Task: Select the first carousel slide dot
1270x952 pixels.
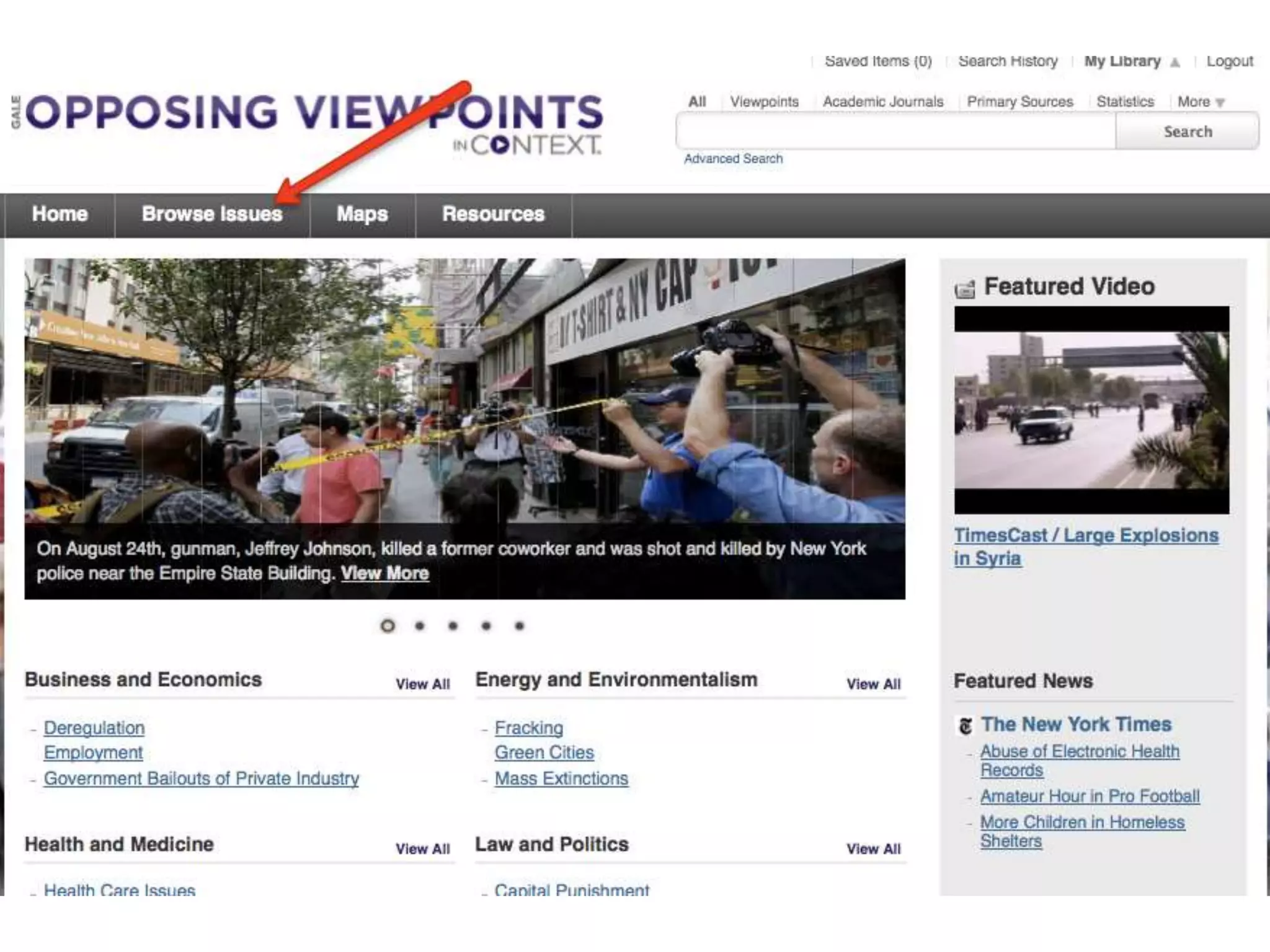Action: [388, 626]
